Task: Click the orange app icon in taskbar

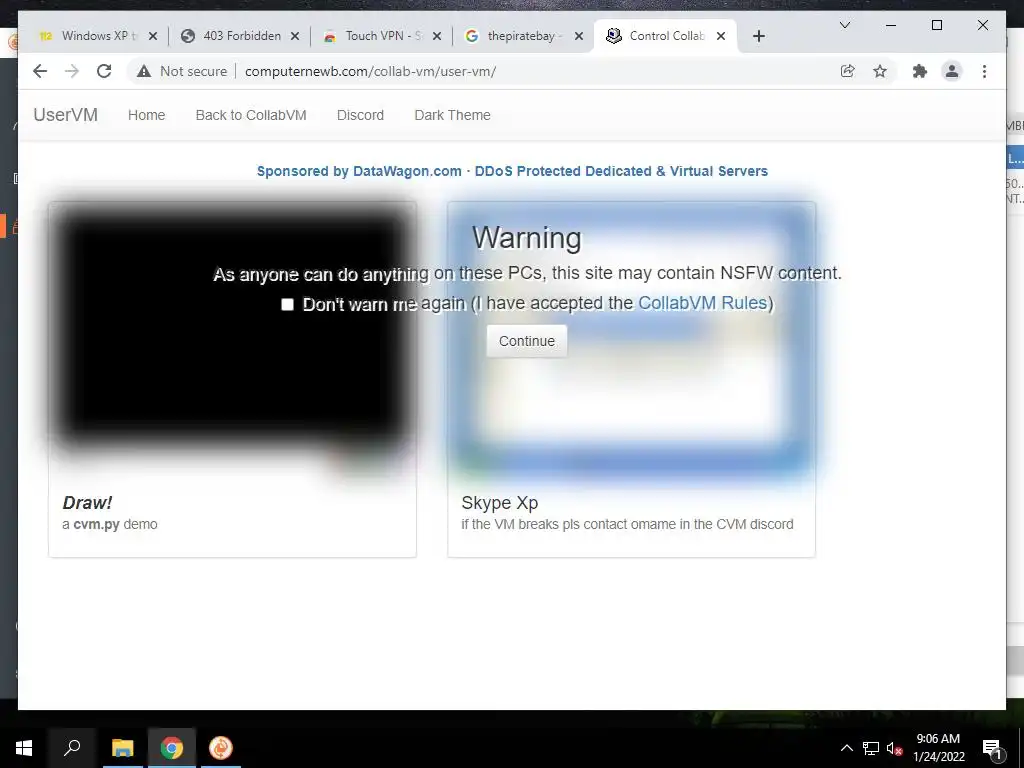Action: click(221, 748)
